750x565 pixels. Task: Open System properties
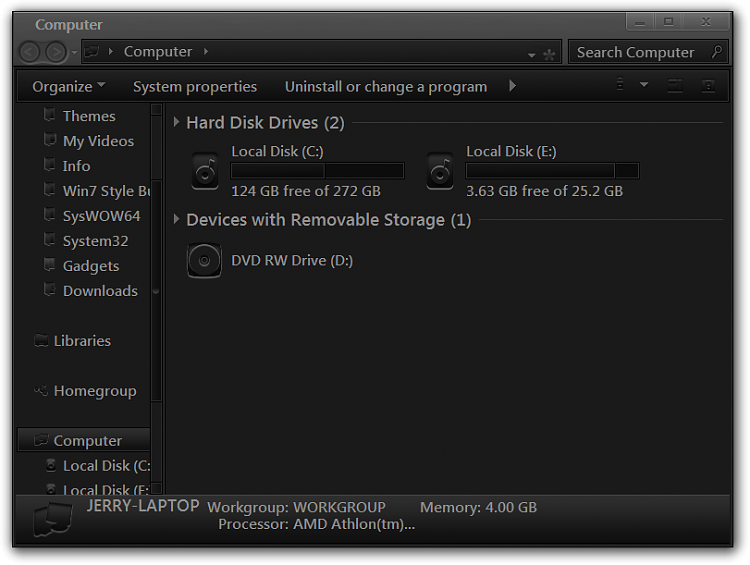pos(195,87)
